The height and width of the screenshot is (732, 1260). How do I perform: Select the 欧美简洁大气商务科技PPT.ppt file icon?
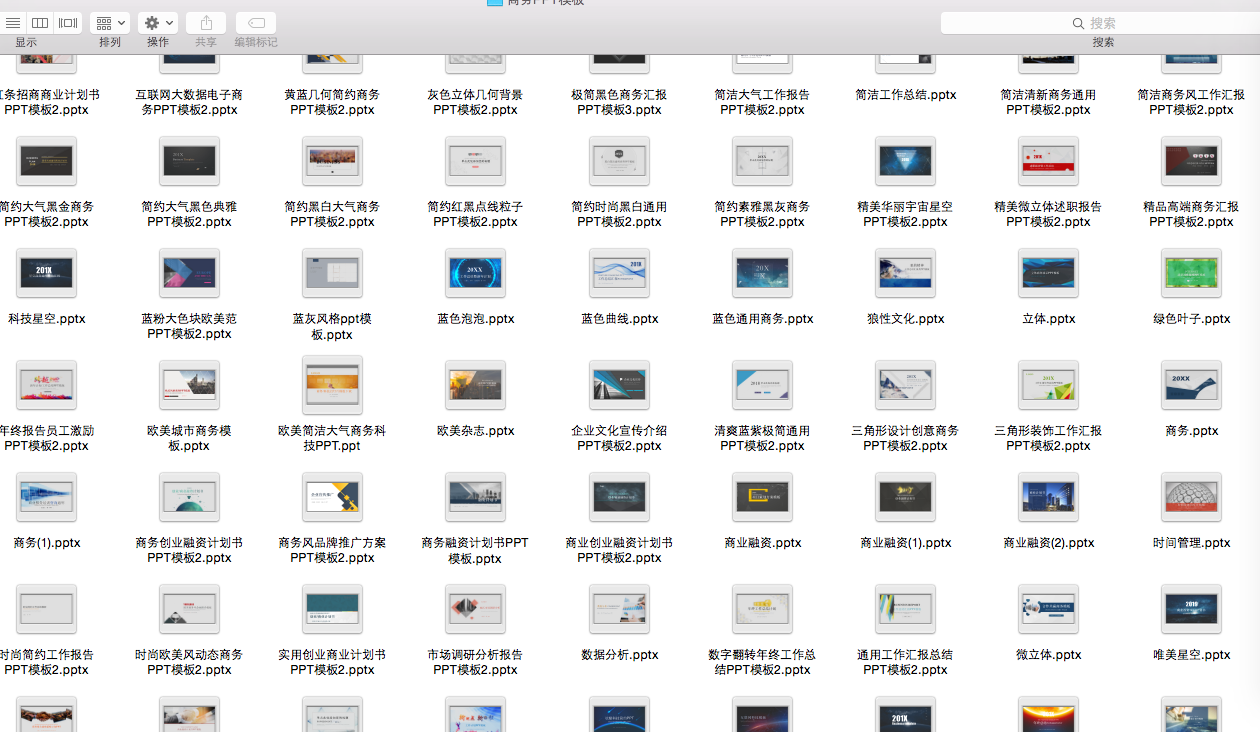332,385
